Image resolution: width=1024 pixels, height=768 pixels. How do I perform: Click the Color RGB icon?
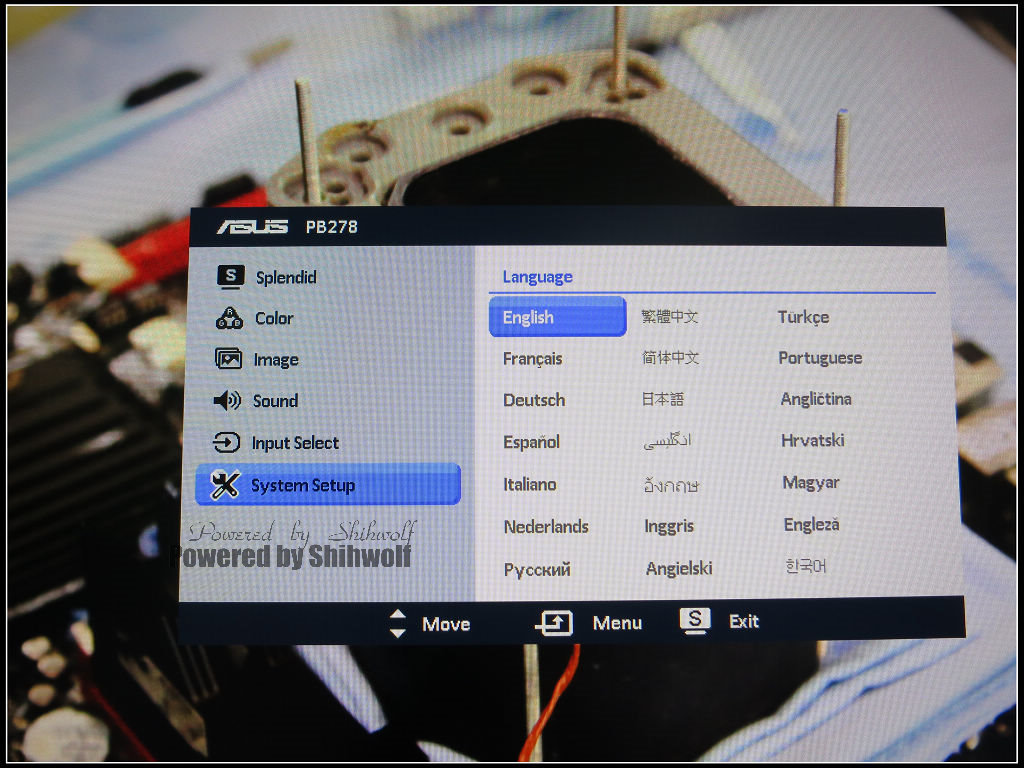229,318
